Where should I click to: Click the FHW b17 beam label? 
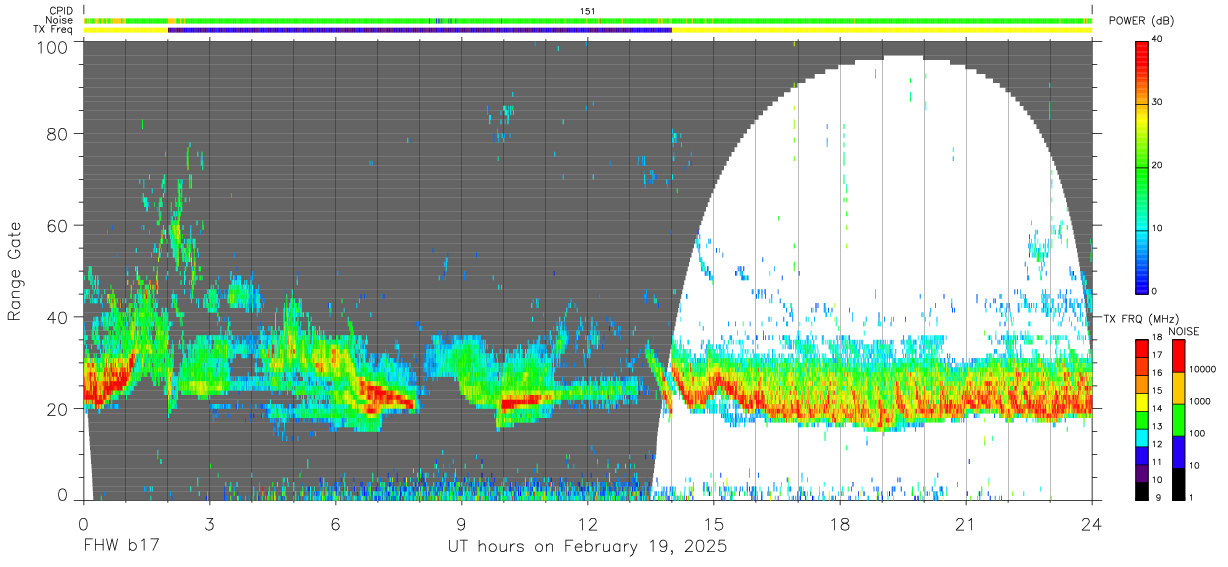coord(122,547)
